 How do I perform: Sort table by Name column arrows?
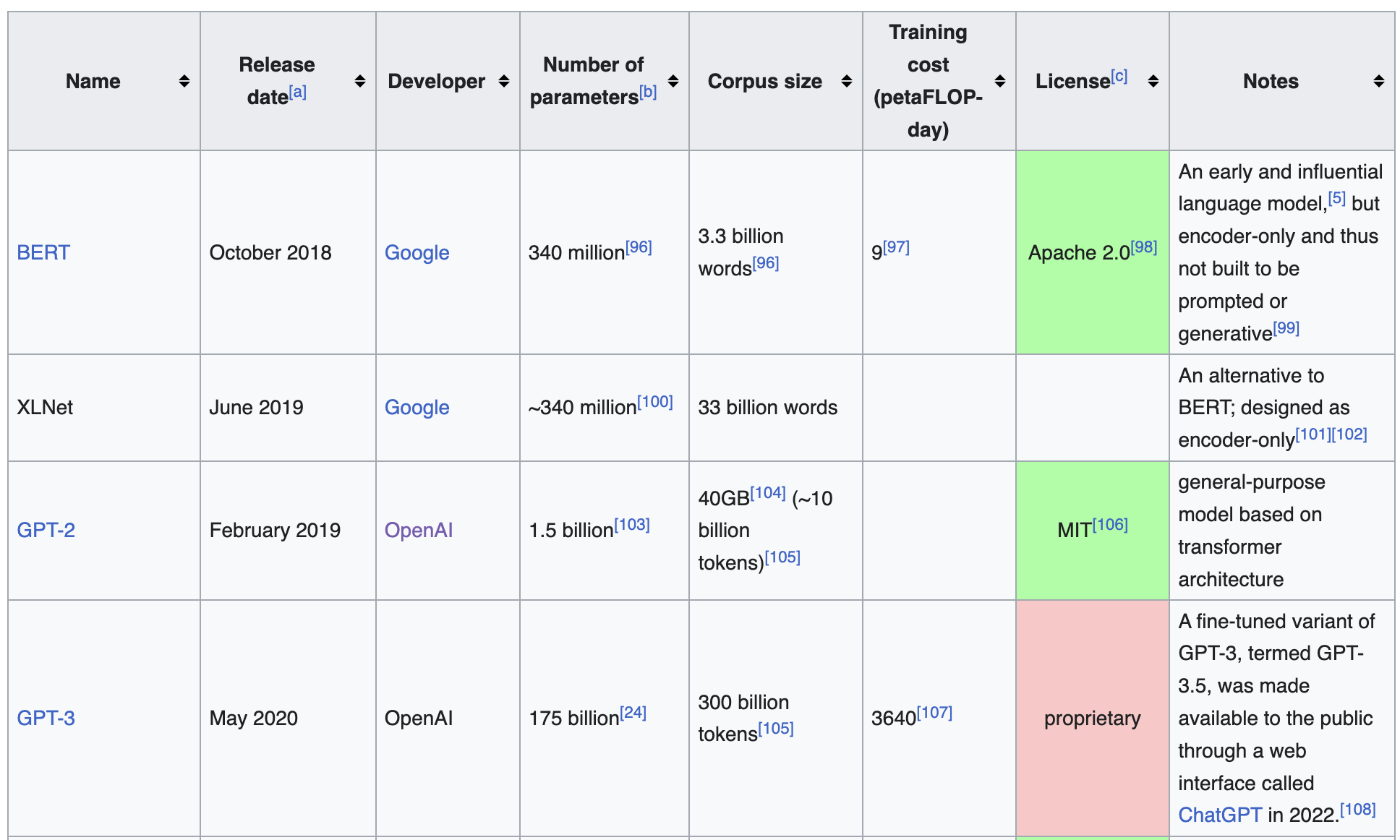point(184,81)
